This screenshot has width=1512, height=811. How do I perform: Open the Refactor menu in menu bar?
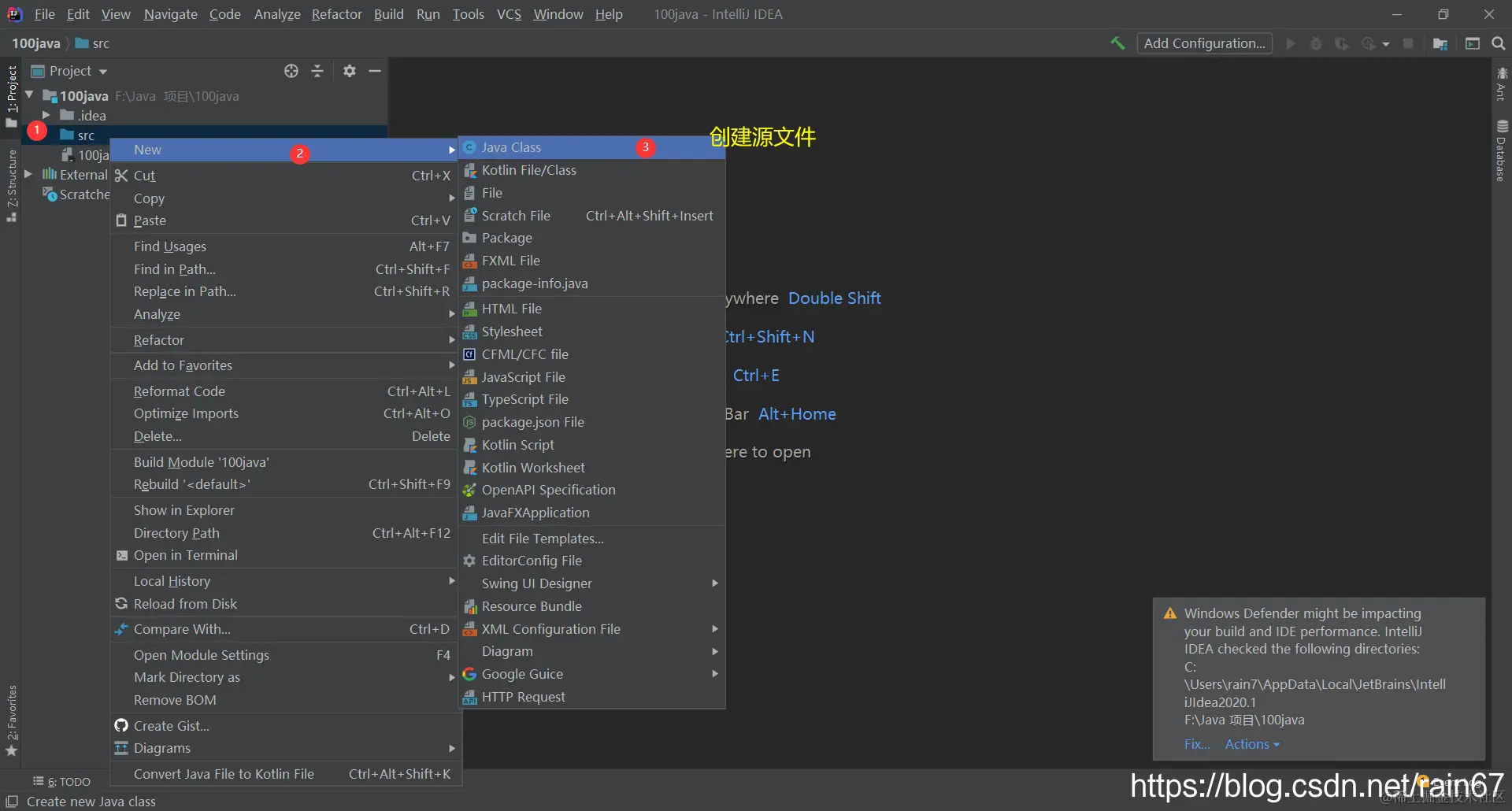tap(336, 14)
